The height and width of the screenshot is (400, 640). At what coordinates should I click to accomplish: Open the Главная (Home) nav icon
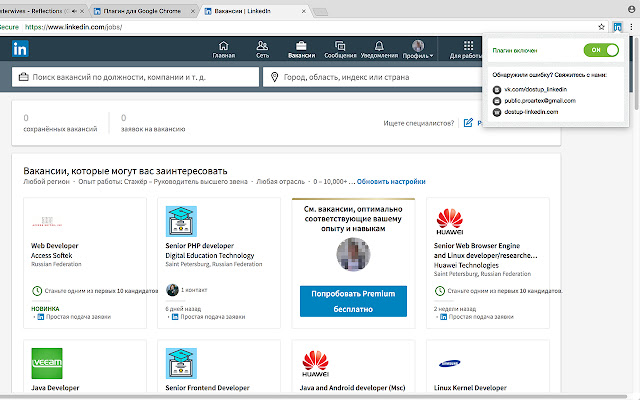(x=223, y=48)
